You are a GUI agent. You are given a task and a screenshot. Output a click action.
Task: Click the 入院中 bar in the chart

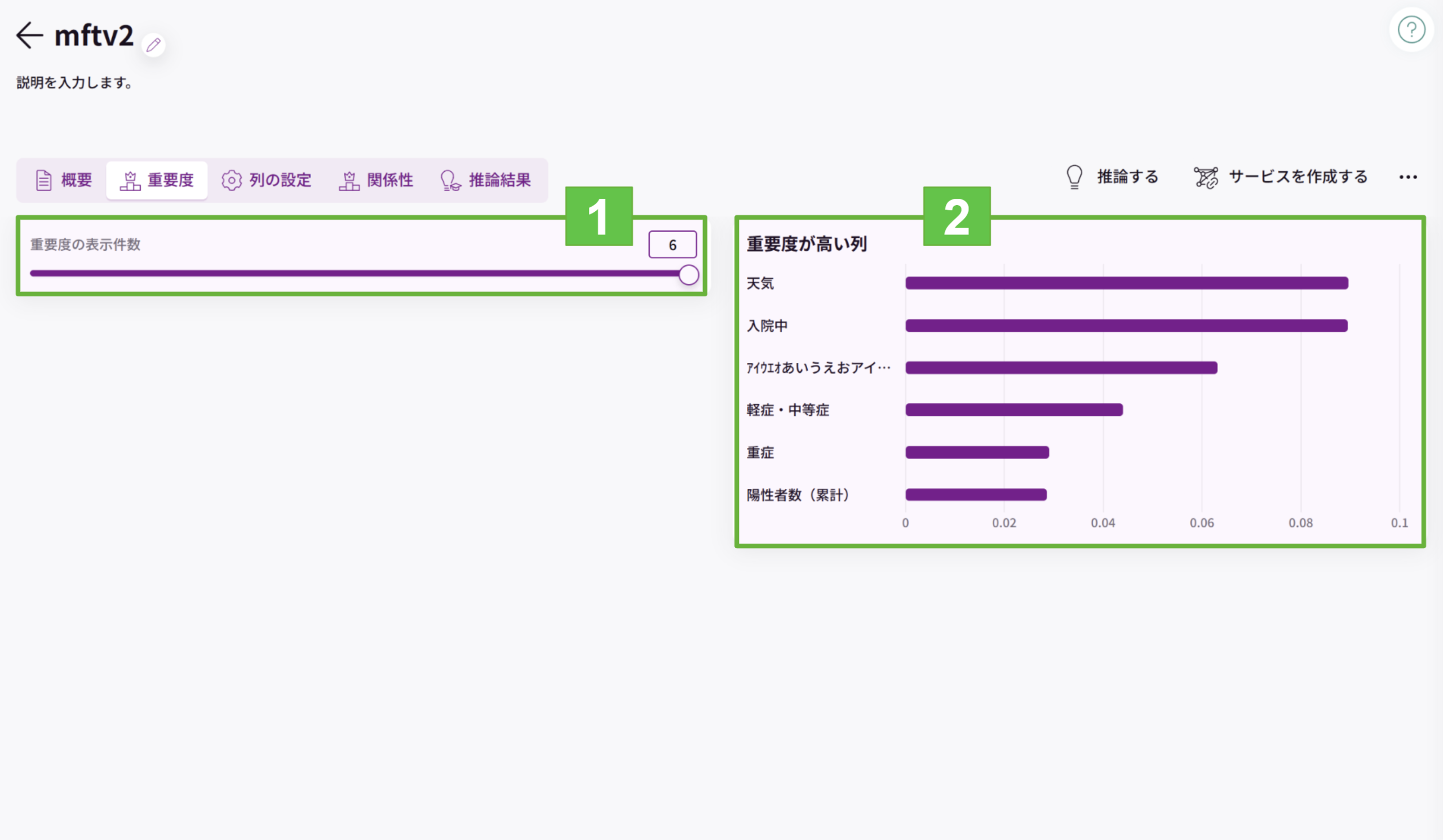1126,326
